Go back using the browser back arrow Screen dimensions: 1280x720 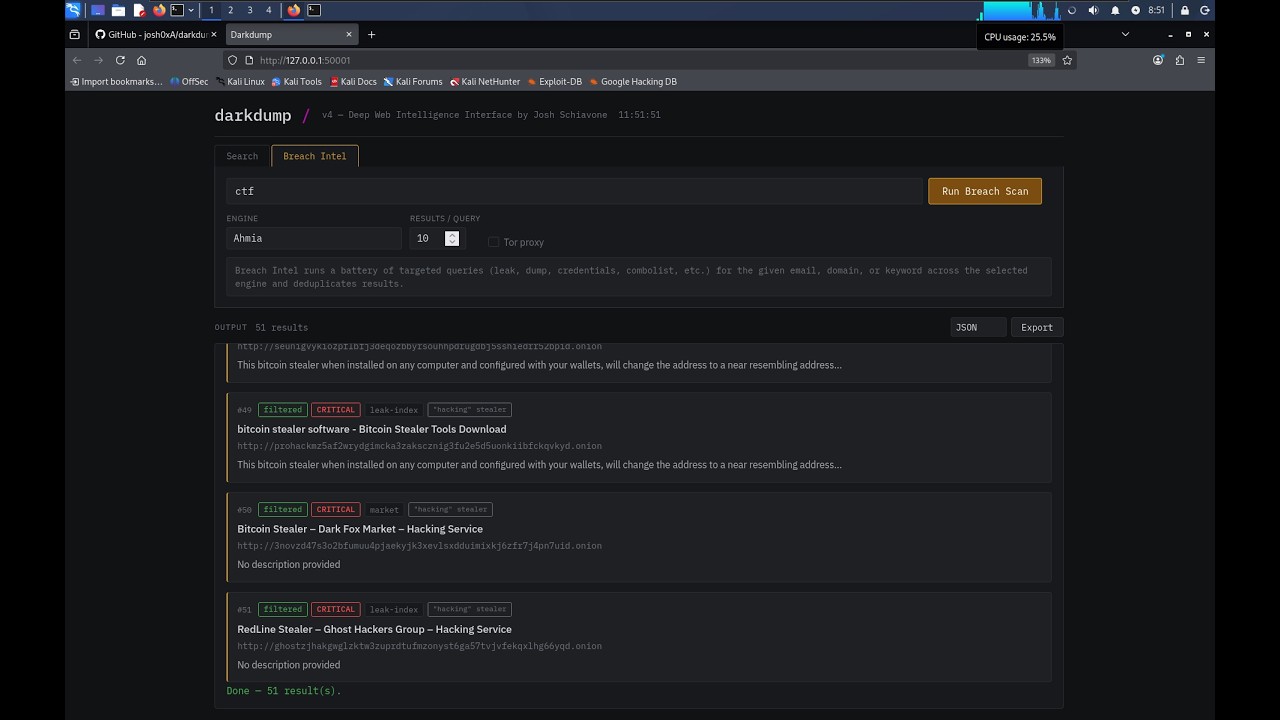point(77,60)
